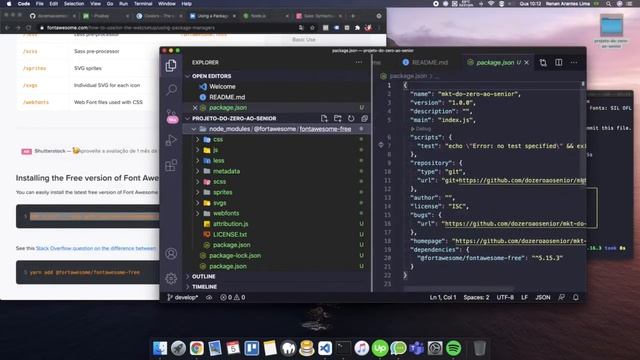Screen dimensions: 640x360
Task: Change the UTF-8 encoding in status bar
Action: 505,297
